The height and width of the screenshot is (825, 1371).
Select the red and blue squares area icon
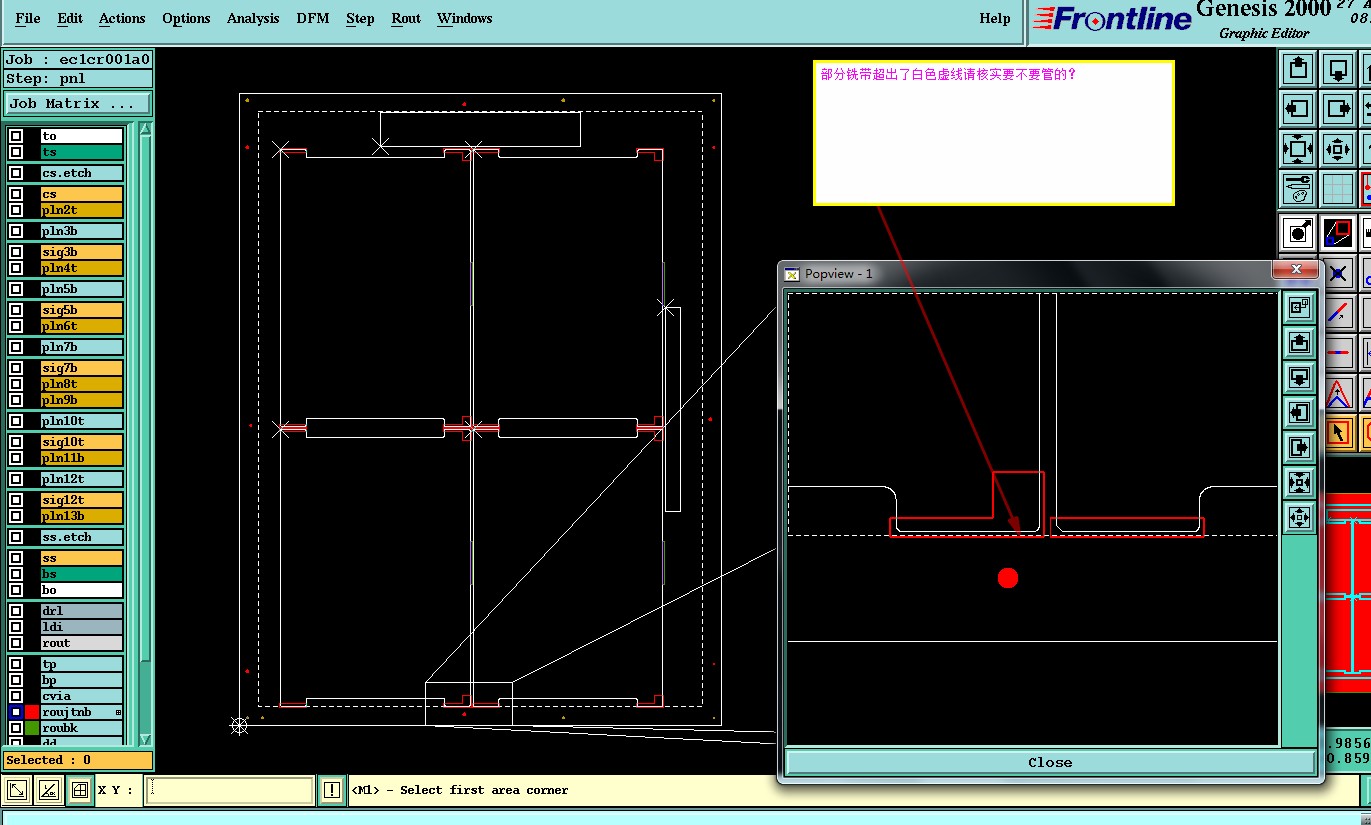point(1338,233)
